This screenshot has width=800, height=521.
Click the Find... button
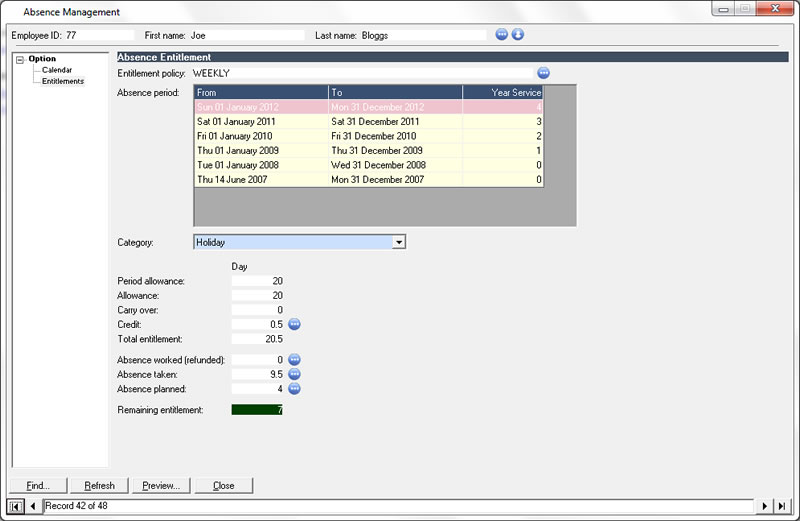pos(39,486)
